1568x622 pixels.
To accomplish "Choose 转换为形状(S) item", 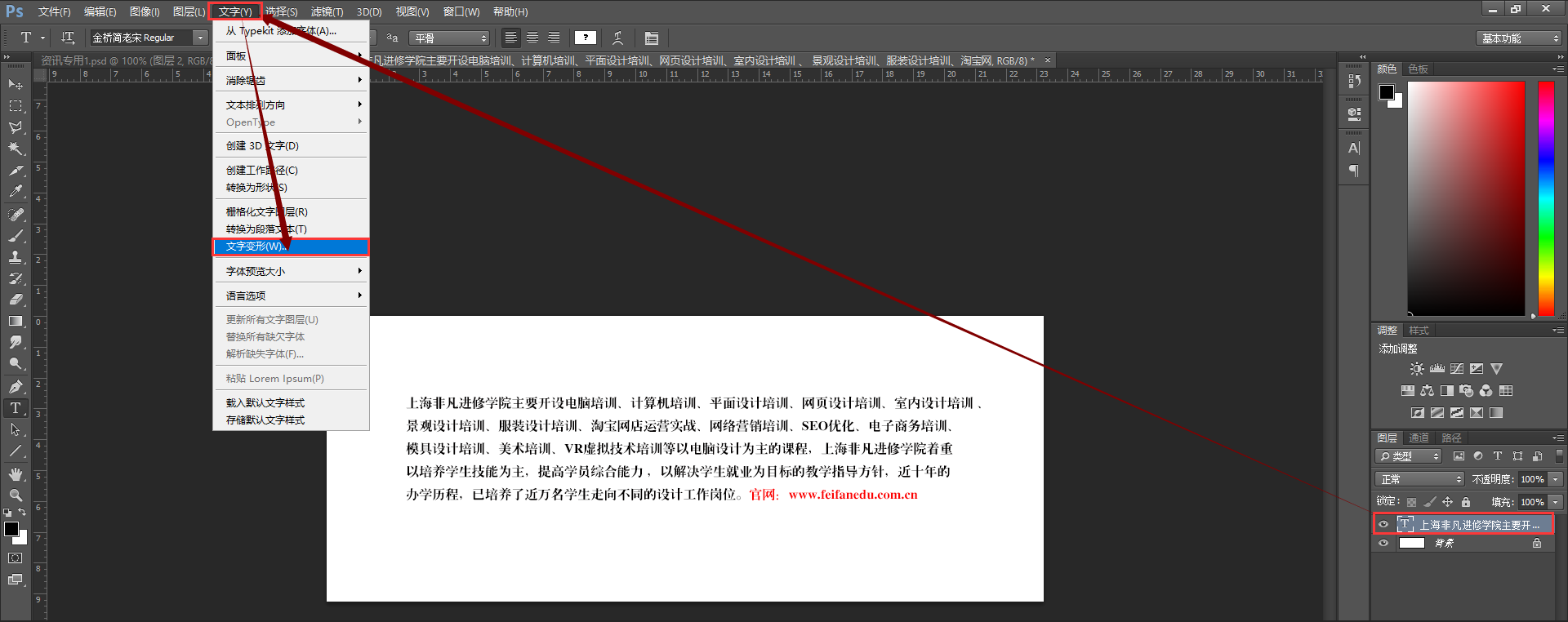I will coord(292,188).
